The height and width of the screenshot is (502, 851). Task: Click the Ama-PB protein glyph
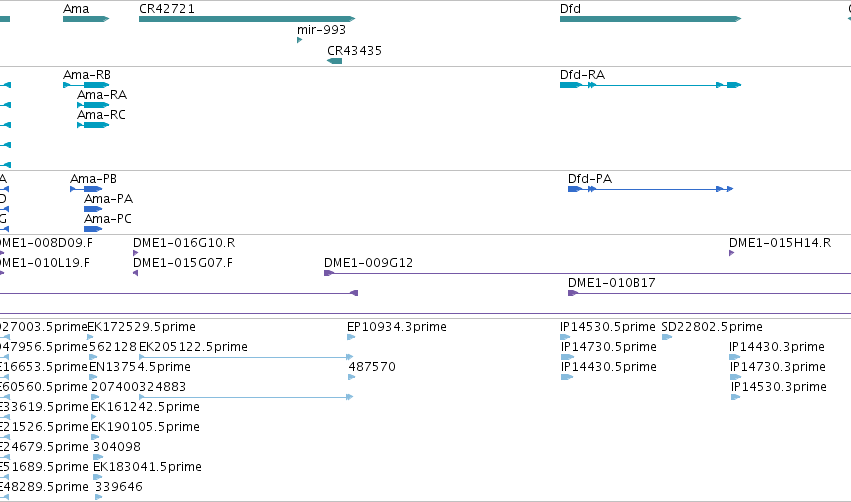86,189
